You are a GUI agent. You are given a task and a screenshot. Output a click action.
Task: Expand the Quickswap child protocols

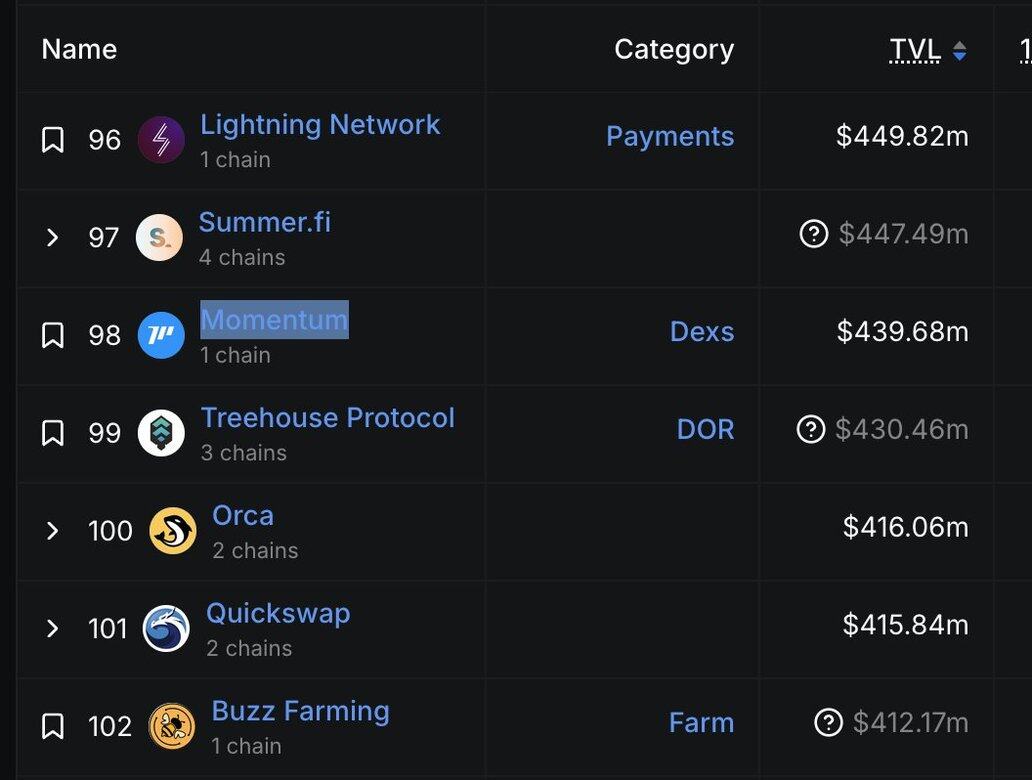coord(53,628)
